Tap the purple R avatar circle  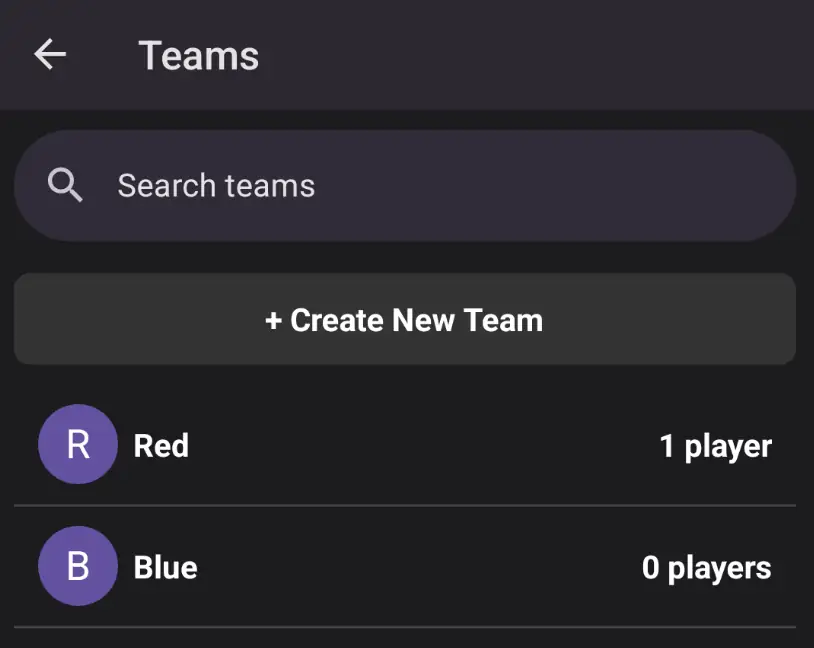pyautogui.click(x=78, y=445)
